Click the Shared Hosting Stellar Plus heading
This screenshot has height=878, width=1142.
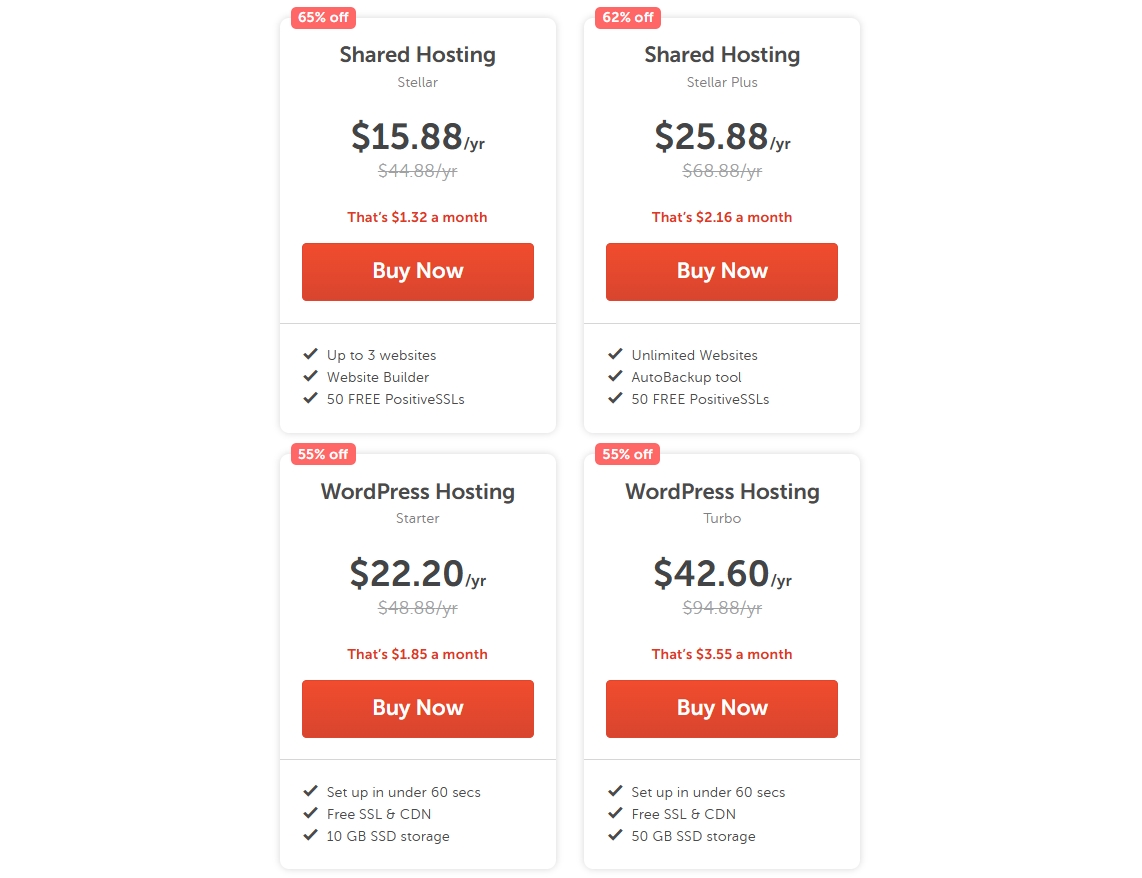pos(721,55)
